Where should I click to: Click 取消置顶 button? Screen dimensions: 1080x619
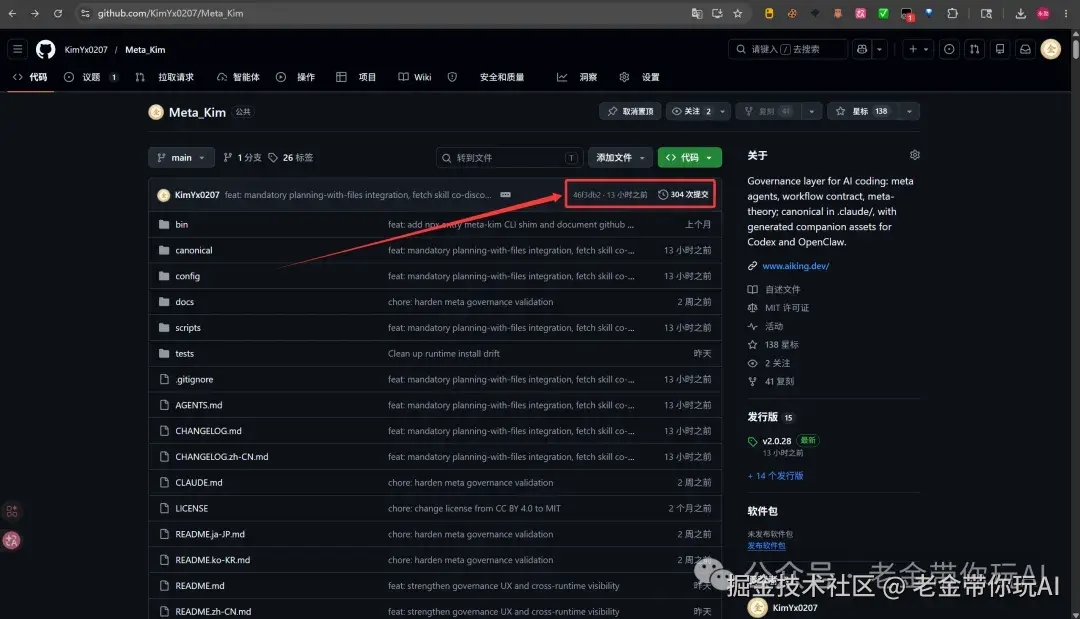click(x=630, y=112)
